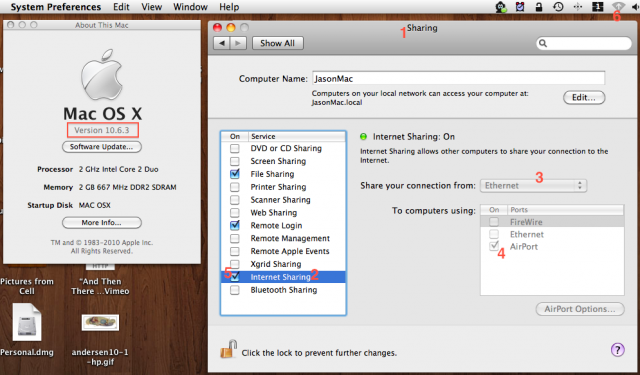This screenshot has height=375, width=640.
Task: Click the search magnifier icon in Sharing
Action: [543, 43]
